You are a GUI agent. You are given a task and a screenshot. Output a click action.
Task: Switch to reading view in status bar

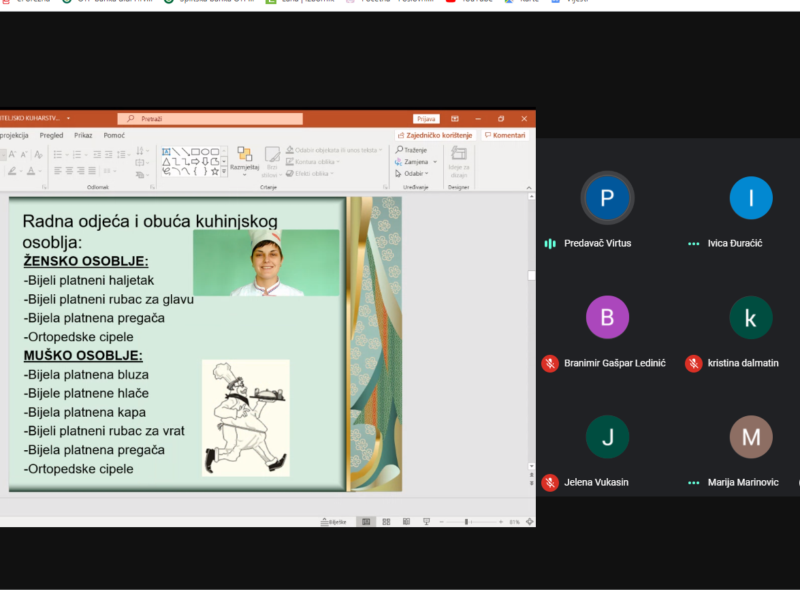coord(406,521)
